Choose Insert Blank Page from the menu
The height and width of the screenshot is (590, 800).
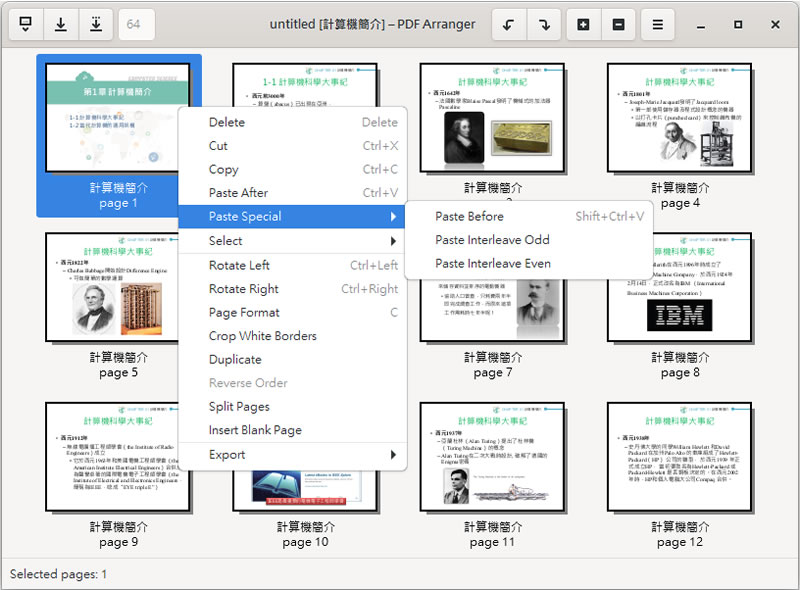click(255, 431)
